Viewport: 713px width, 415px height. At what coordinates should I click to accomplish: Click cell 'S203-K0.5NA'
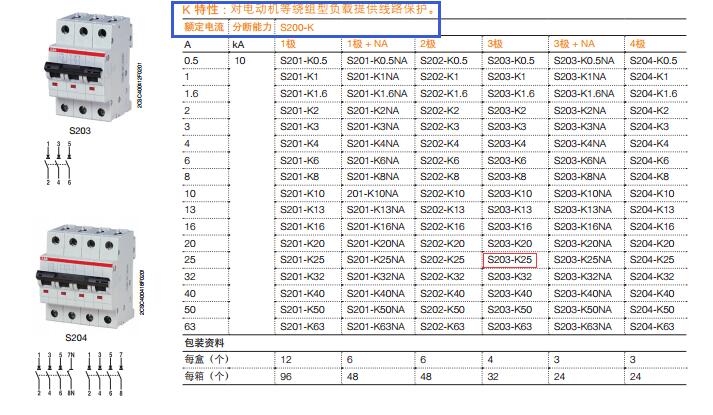tap(584, 60)
